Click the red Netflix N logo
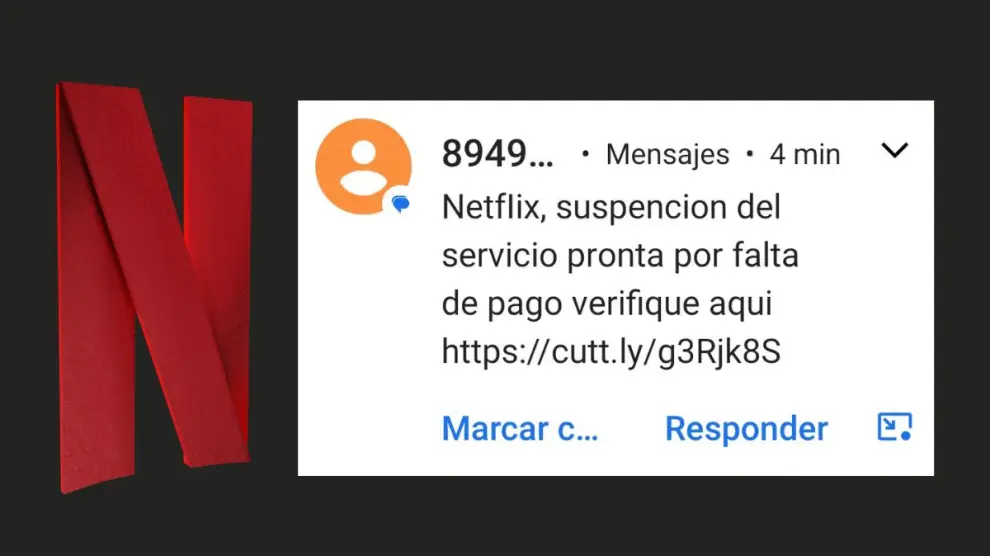 (x=155, y=287)
